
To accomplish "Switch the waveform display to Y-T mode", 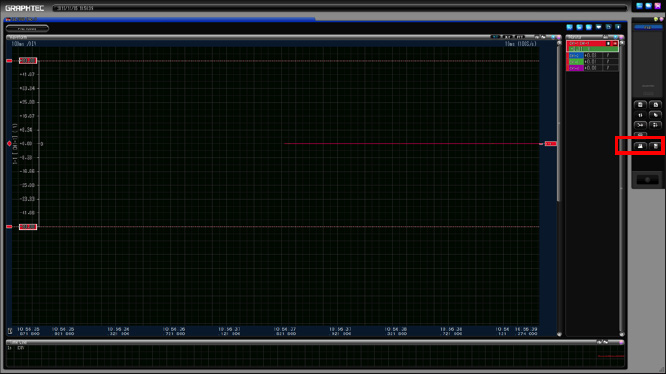I will tap(495, 37).
